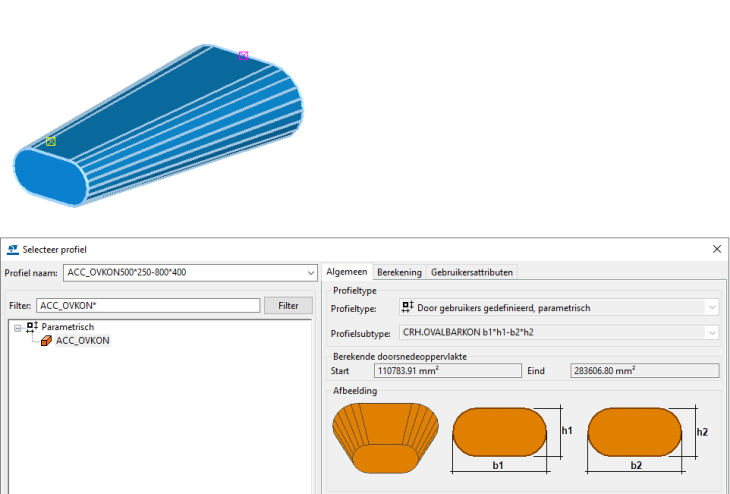Select ACC_OVKON in the profile tree
The height and width of the screenshot is (494, 730).
(82, 341)
